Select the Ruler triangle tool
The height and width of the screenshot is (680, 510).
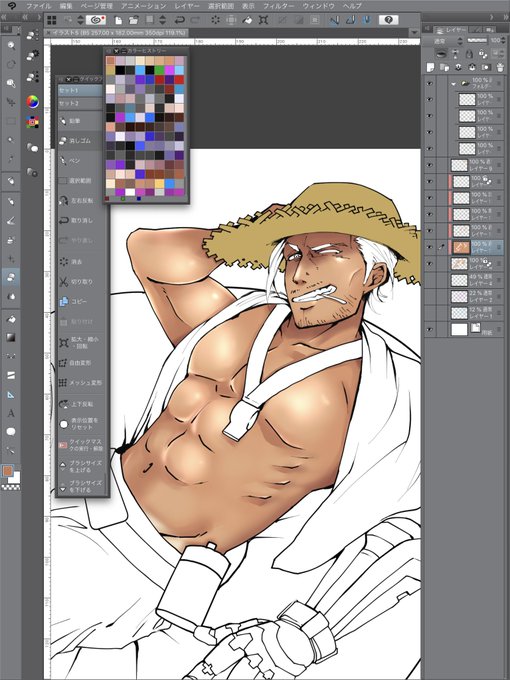(x=11, y=394)
